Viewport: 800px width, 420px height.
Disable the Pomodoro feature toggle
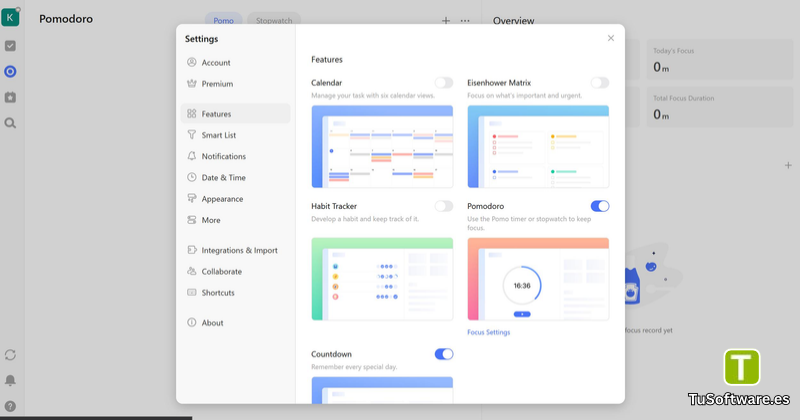point(599,206)
